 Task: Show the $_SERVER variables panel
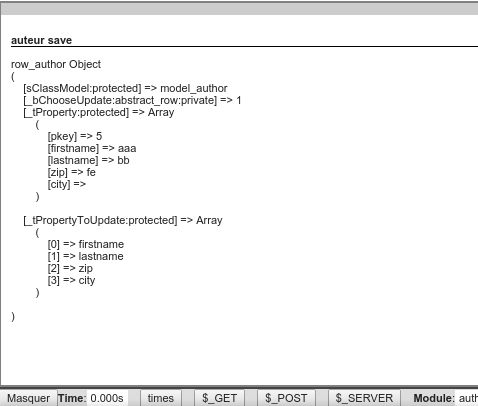[364, 398]
